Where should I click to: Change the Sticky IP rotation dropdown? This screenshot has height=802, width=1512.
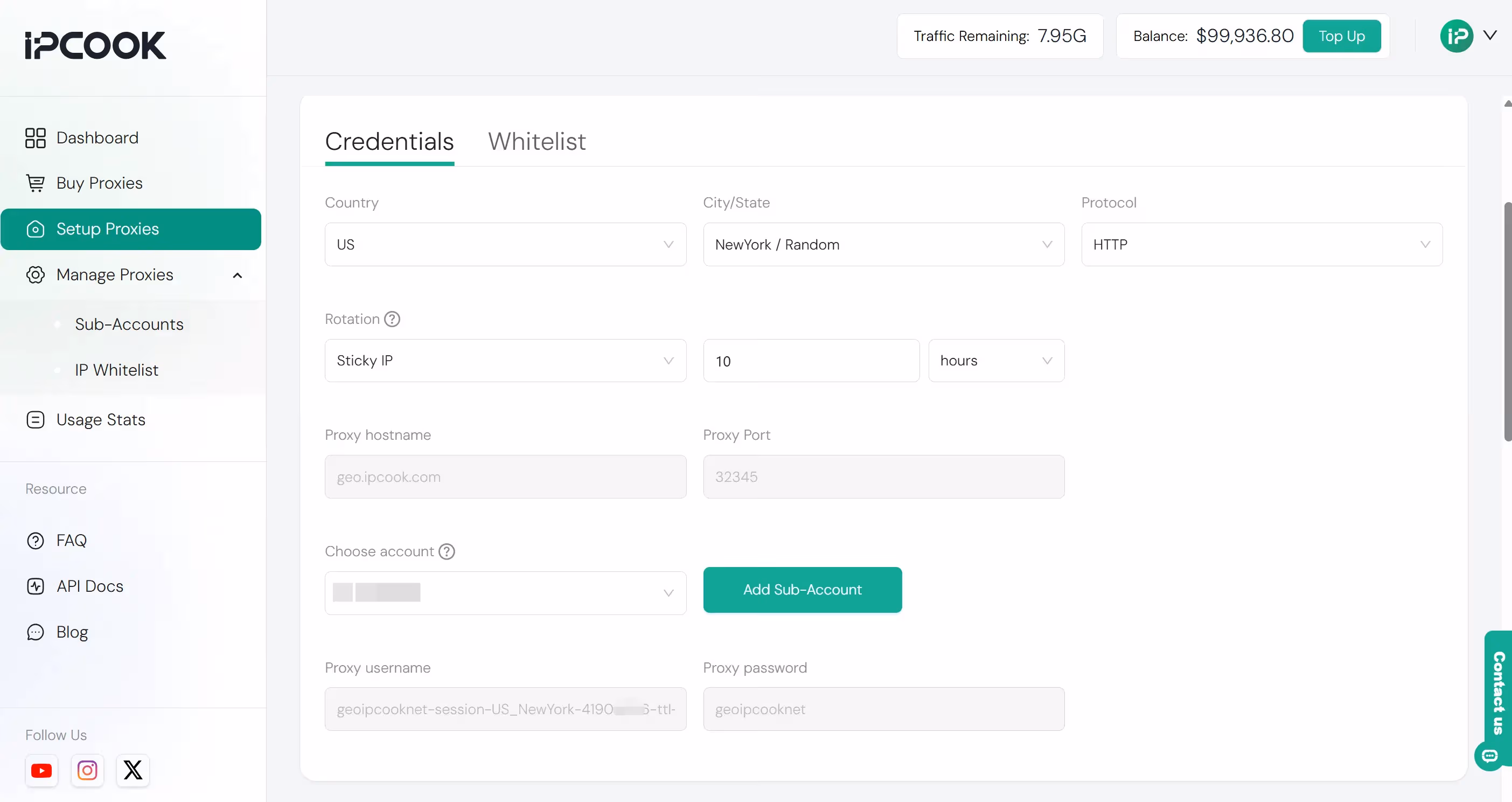click(x=505, y=361)
